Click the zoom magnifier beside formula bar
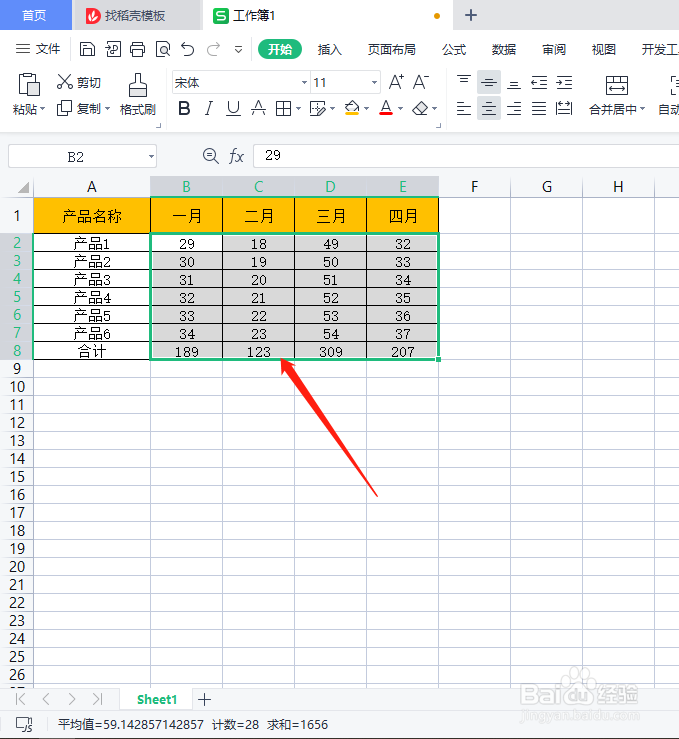Viewport: 679px width, 739px height. (x=210, y=156)
